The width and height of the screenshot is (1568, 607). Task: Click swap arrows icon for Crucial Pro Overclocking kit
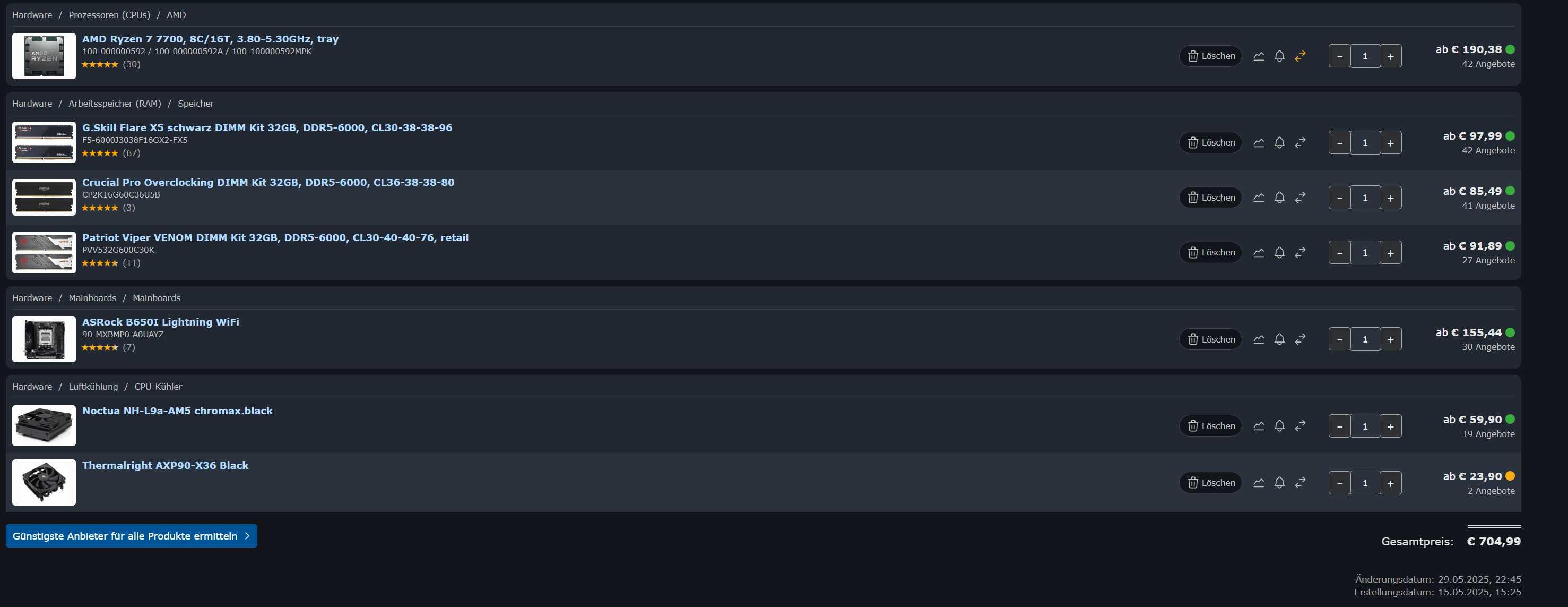pyautogui.click(x=1300, y=198)
